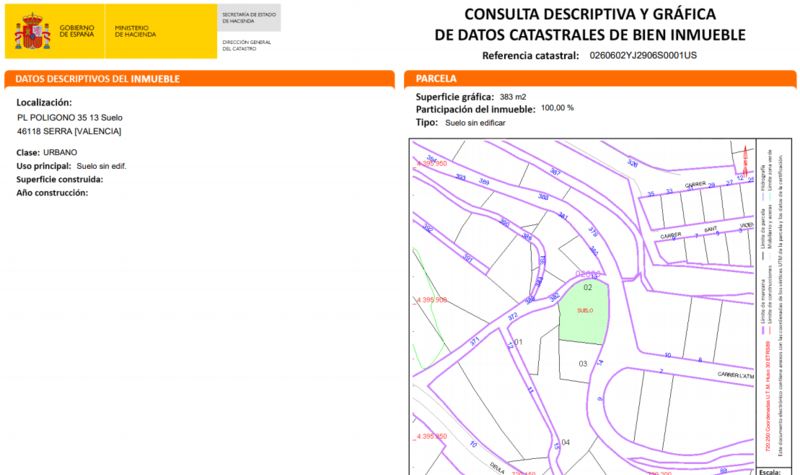
Task: Click the 'Superficie gráfica:' label
Action: (455, 97)
